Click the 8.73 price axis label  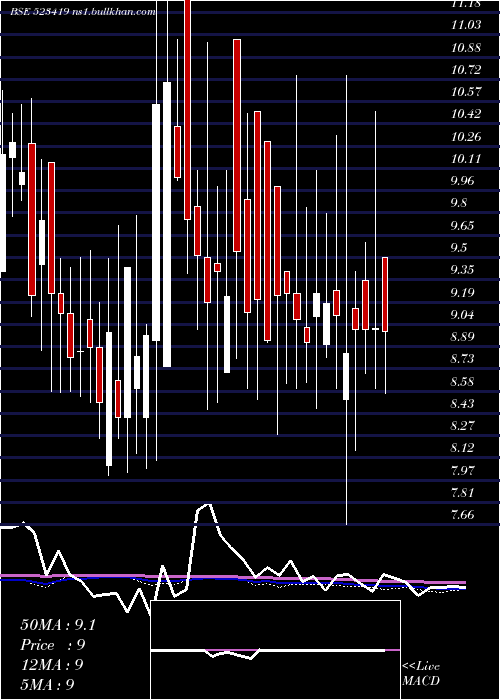tap(464, 359)
